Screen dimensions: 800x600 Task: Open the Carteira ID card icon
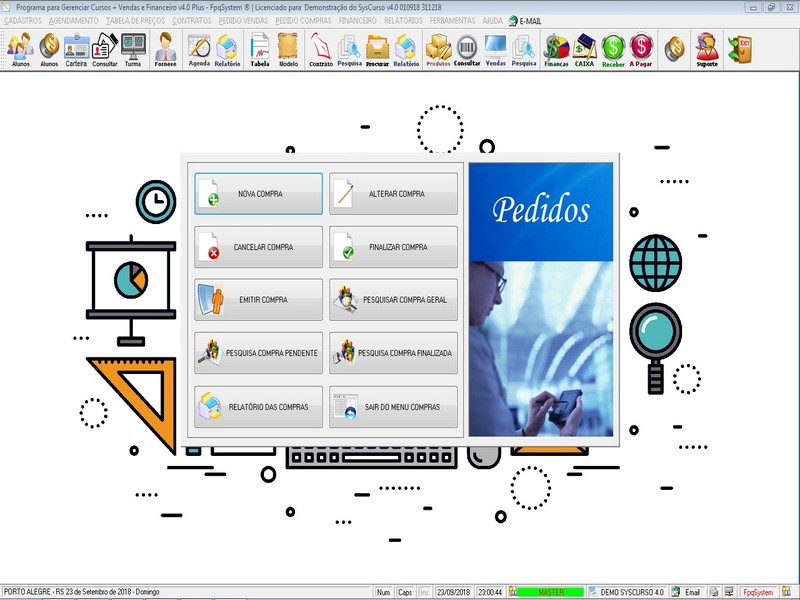(77, 49)
